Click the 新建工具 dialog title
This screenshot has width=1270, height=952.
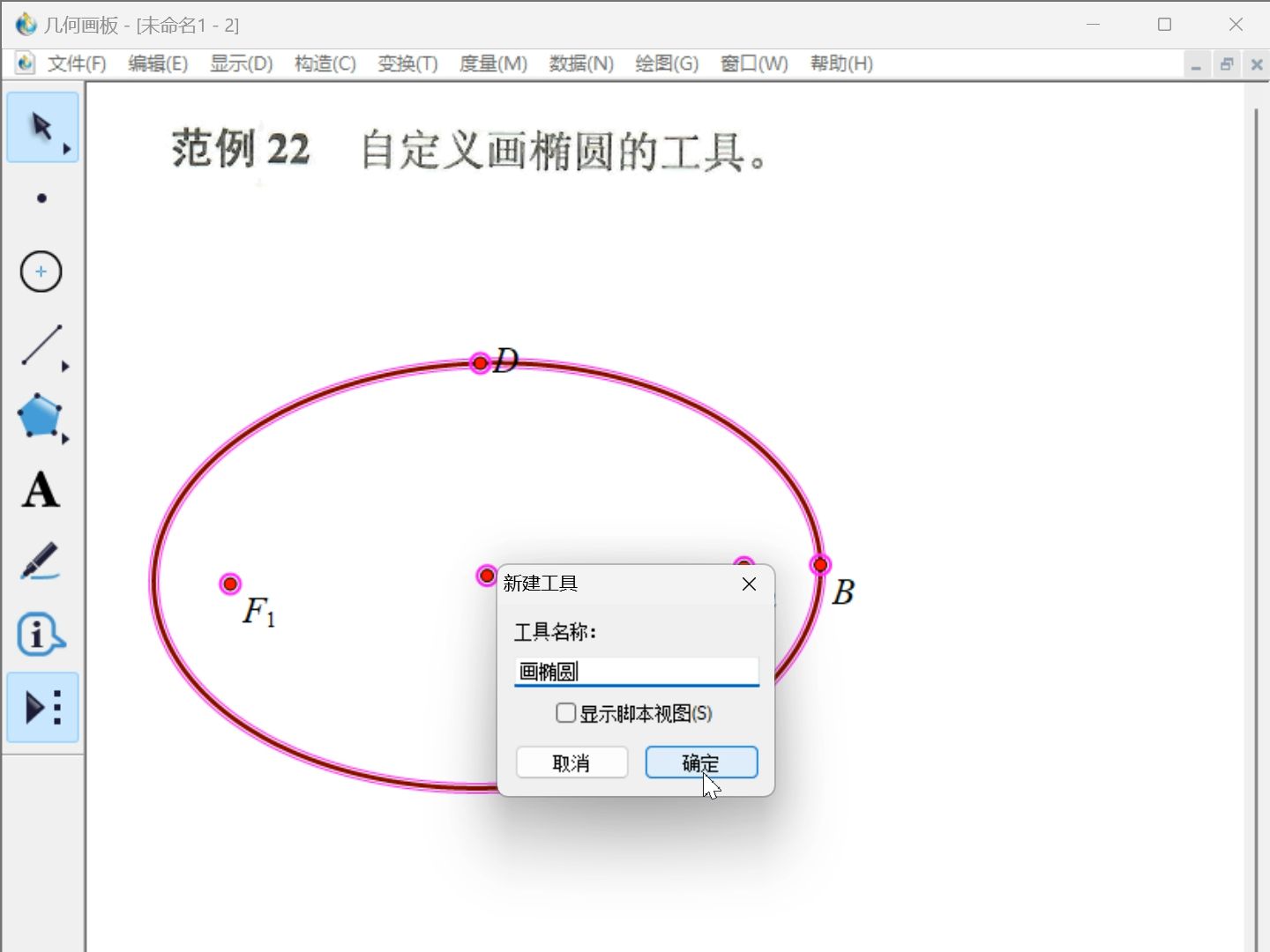click(540, 584)
